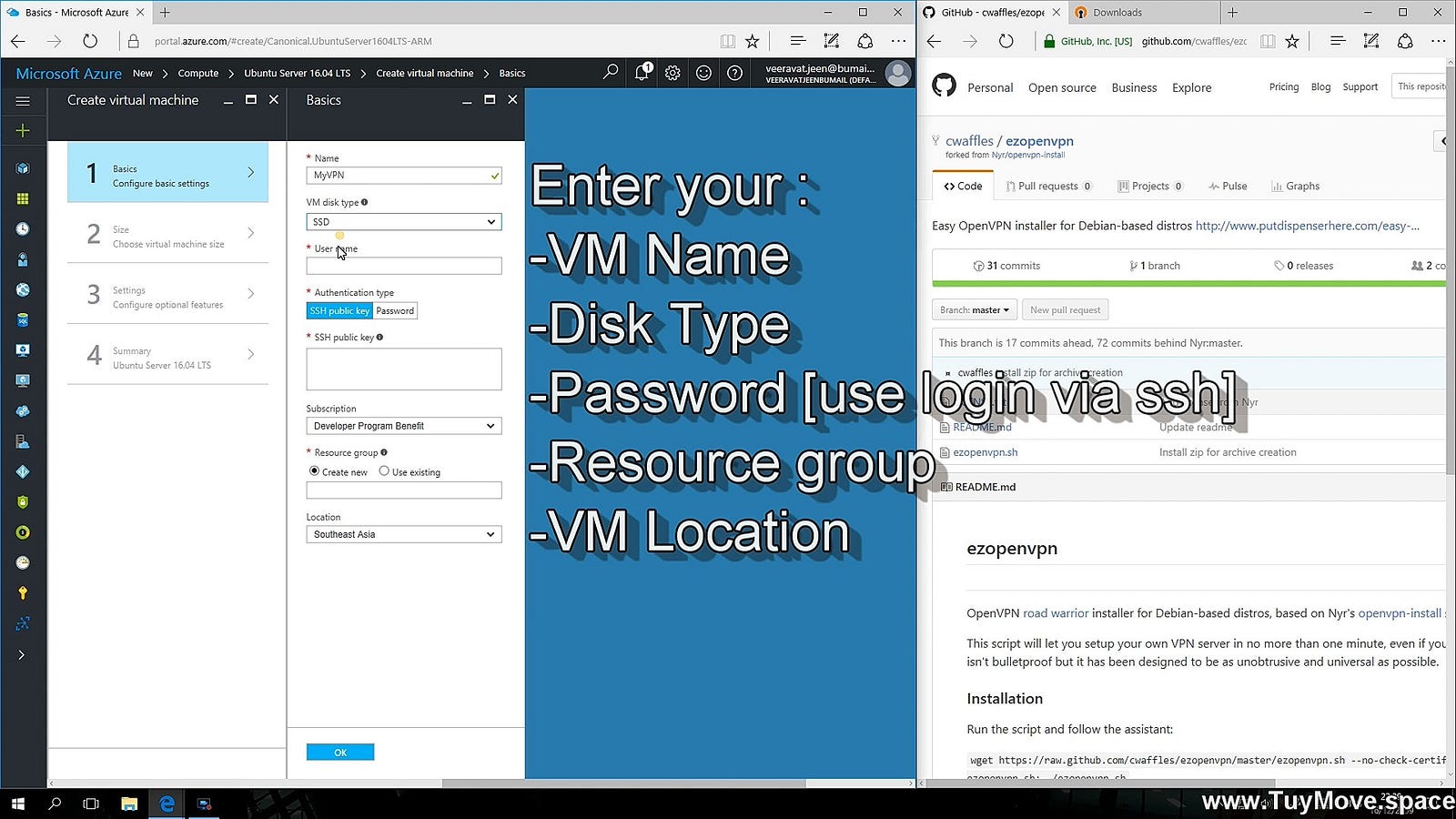This screenshot has width=1456, height=819.
Task: Open Azure notifications bell
Action: pos(642,72)
